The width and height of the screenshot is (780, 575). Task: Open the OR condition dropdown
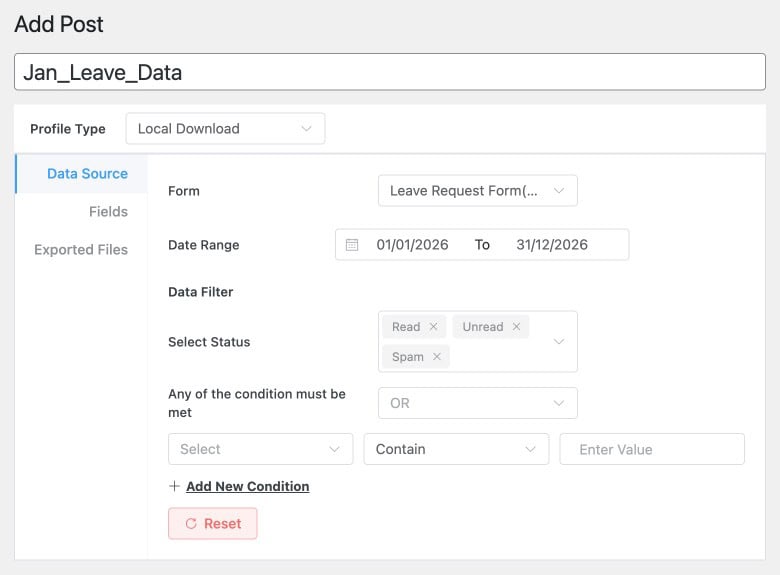[478, 403]
